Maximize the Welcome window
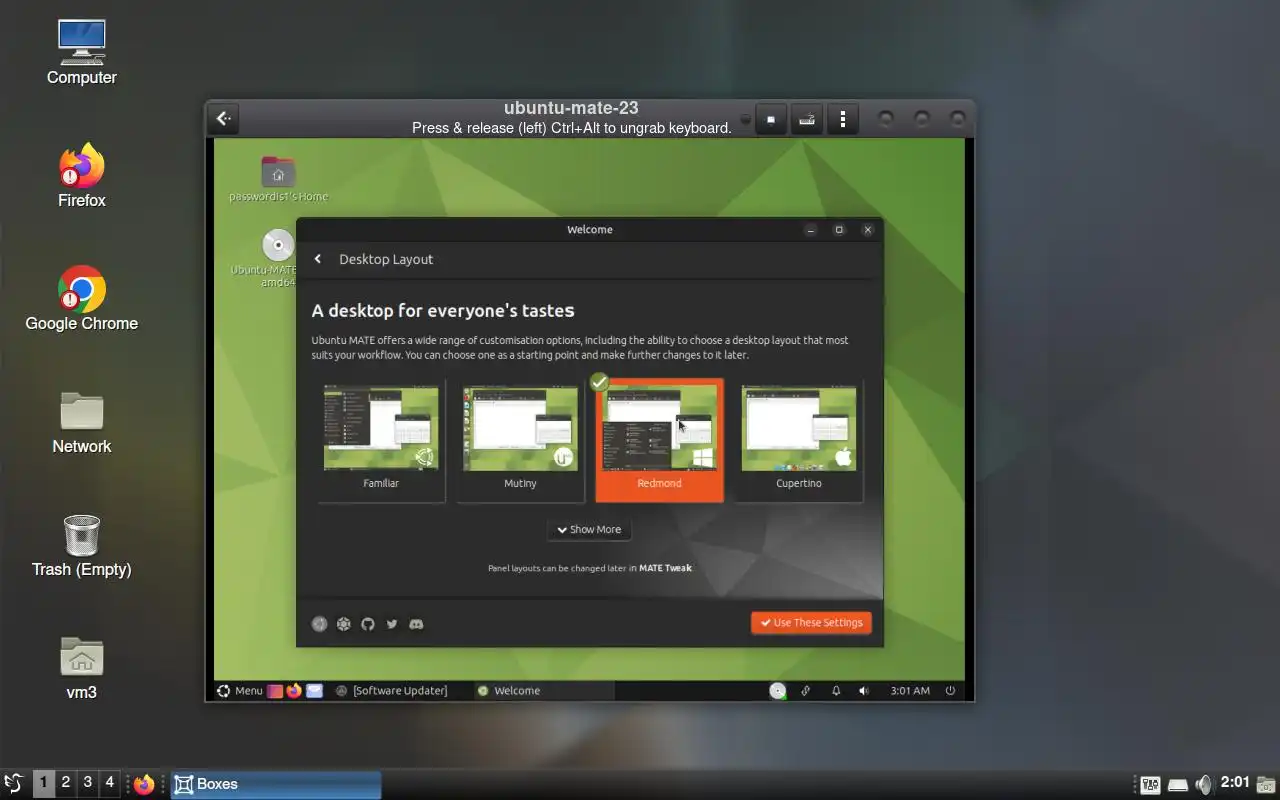The image size is (1280, 800). point(839,230)
